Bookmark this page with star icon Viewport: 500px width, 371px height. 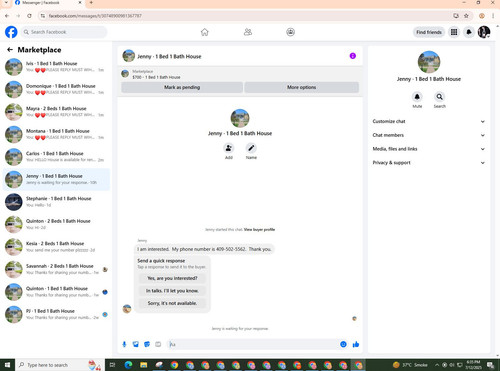click(x=466, y=16)
